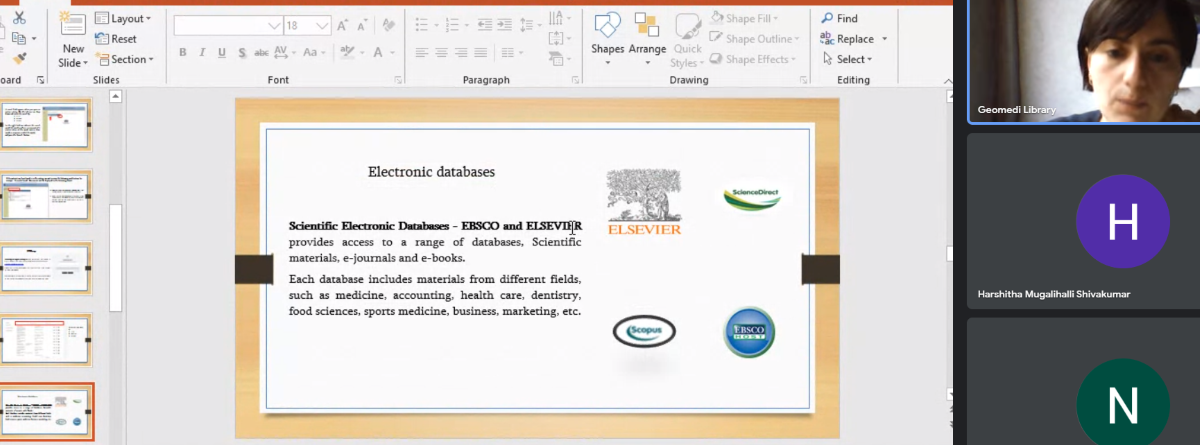The width and height of the screenshot is (1200, 445).
Task: Click Harshitha Mugalihalli Shivakumar participant tile
Action: coord(1083,221)
